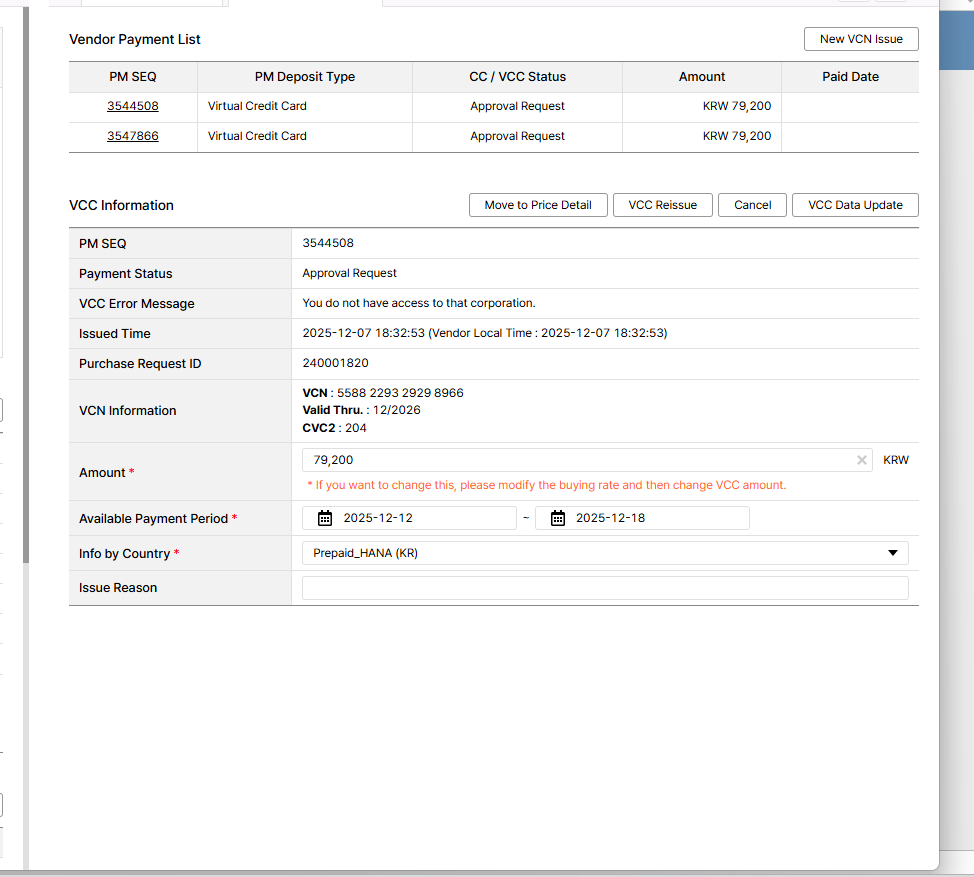Click the Issued Time value

(485, 333)
